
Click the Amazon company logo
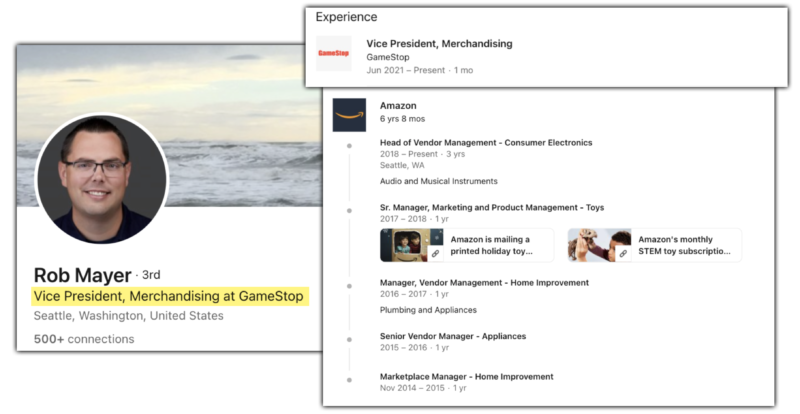[349, 115]
